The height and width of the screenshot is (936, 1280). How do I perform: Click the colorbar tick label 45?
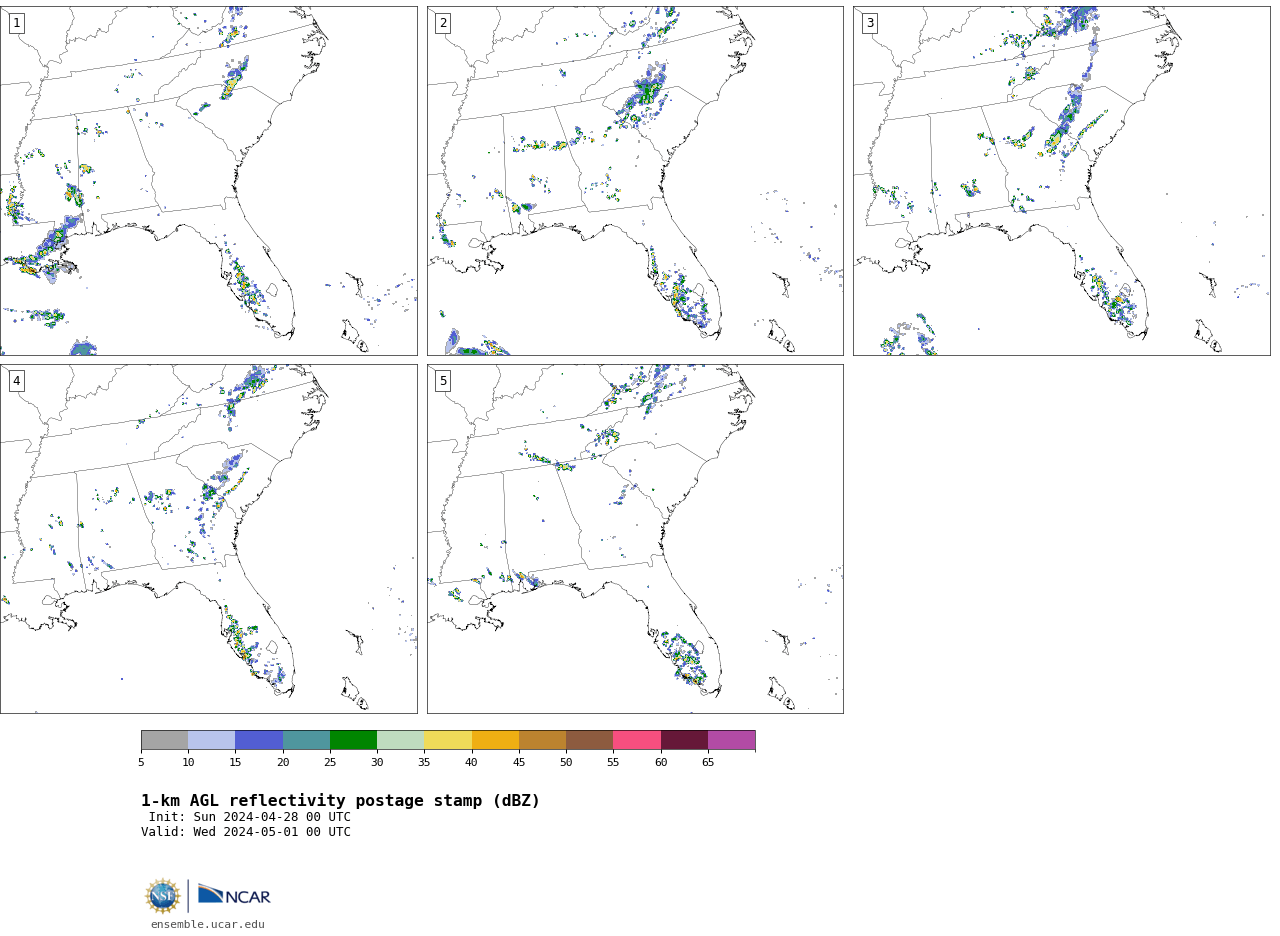(519, 763)
